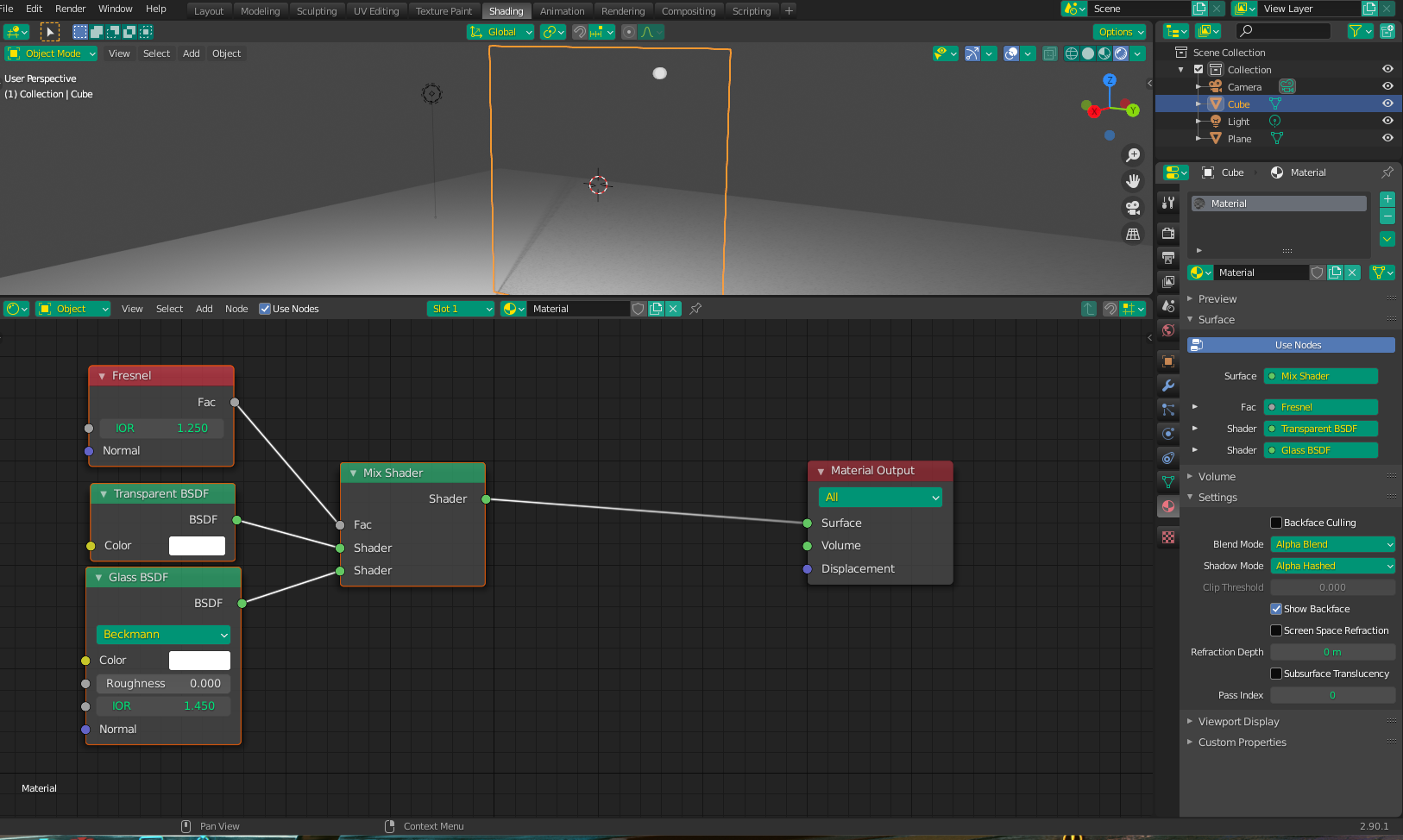This screenshot has width=1403, height=840.
Task: Open the Render menu
Action: pos(71,9)
